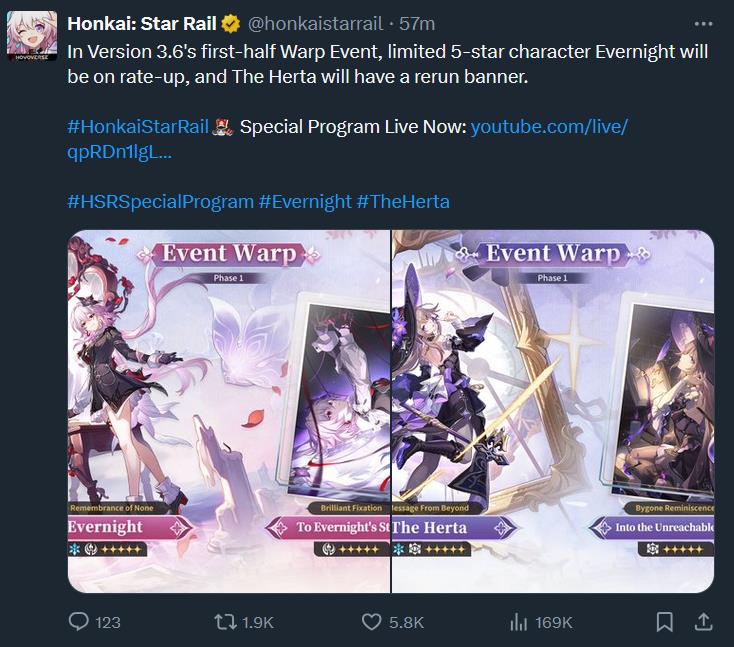This screenshot has height=647, width=734.
Task: Open the Honkai: Star Rail profile avatar
Action: coord(32,36)
